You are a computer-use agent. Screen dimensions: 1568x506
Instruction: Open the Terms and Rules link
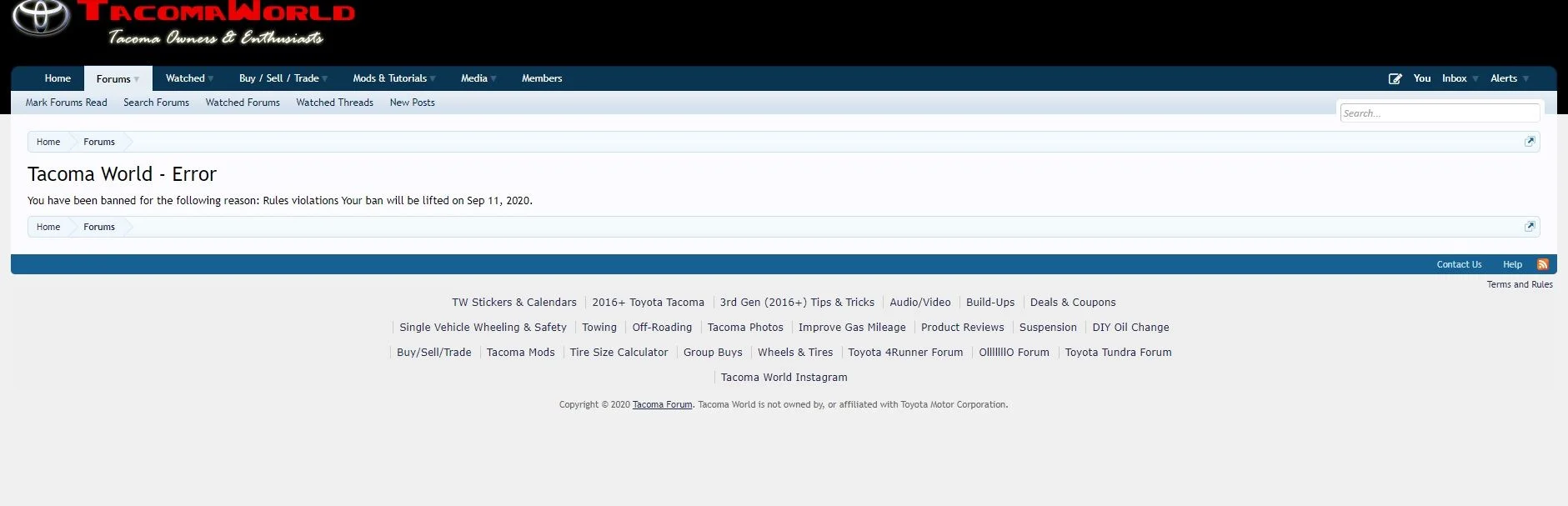tap(1519, 284)
